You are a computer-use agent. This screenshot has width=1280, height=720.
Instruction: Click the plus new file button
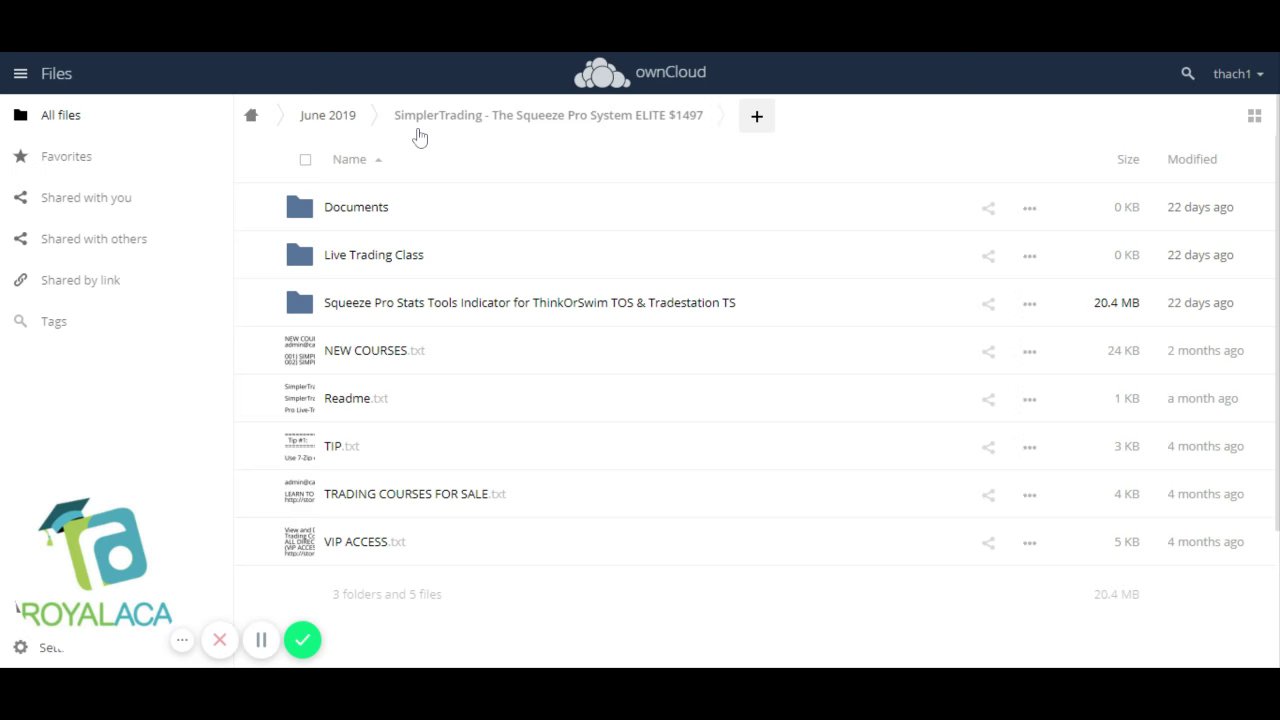(x=757, y=116)
